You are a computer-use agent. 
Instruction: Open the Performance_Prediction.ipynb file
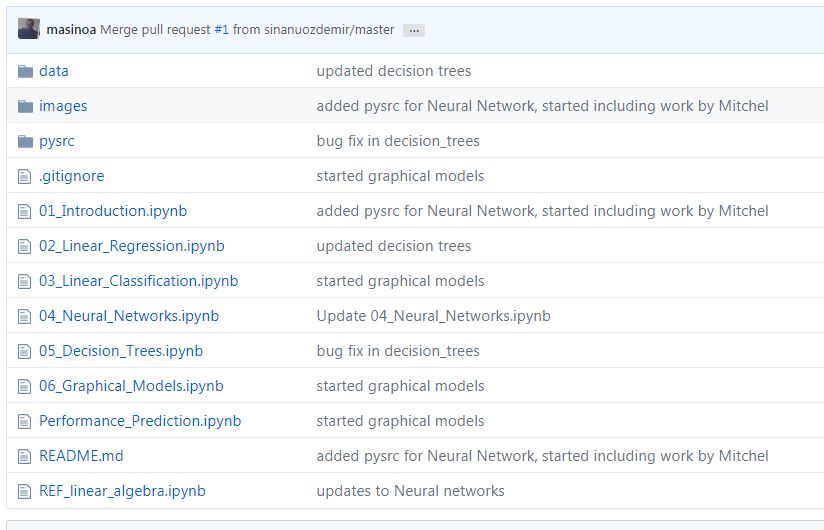(x=140, y=421)
